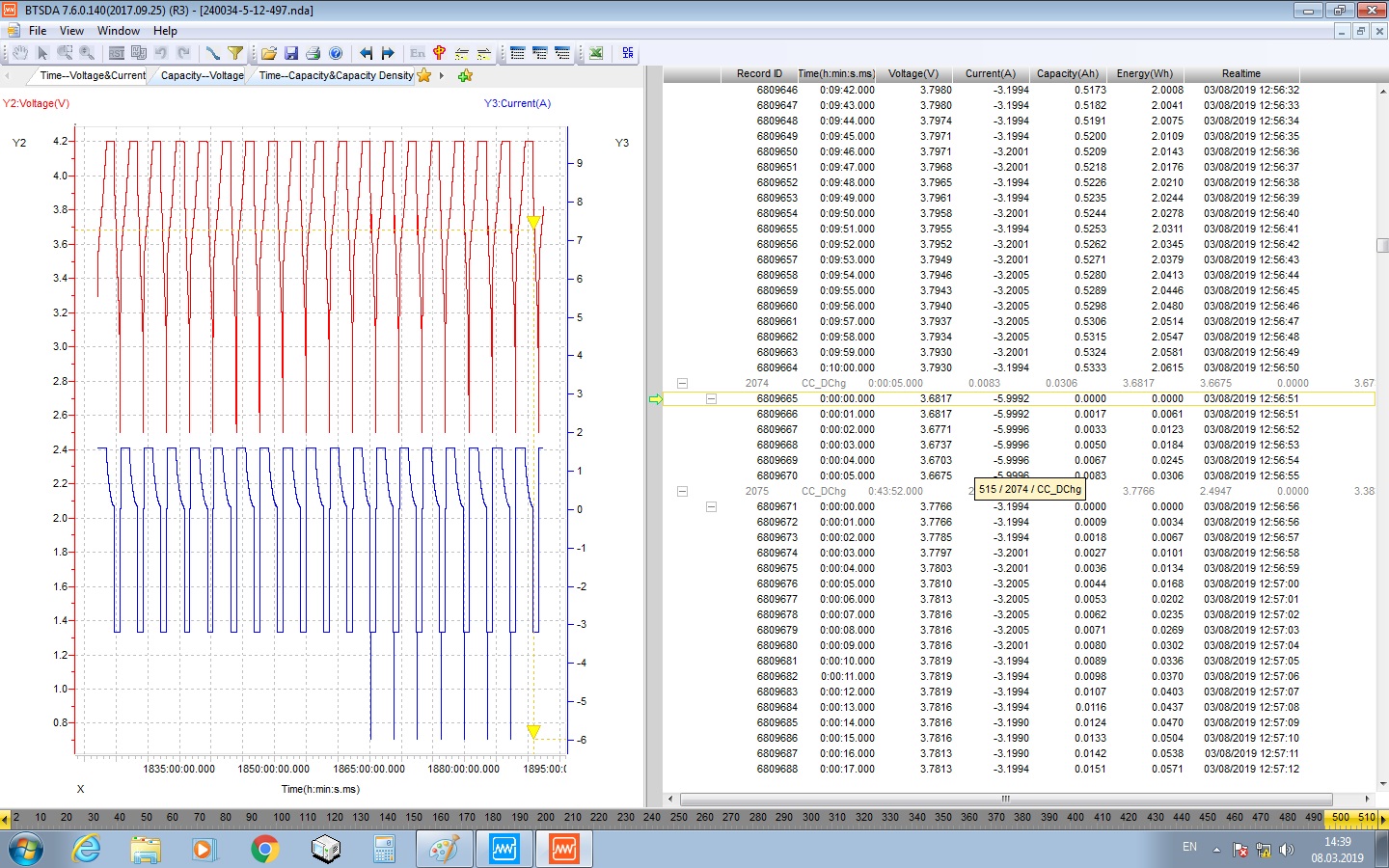Screen dimensions: 1389x868
Task: Click the DCIR calculation icon
Action: pyautogui.click(x=628, y=53)
